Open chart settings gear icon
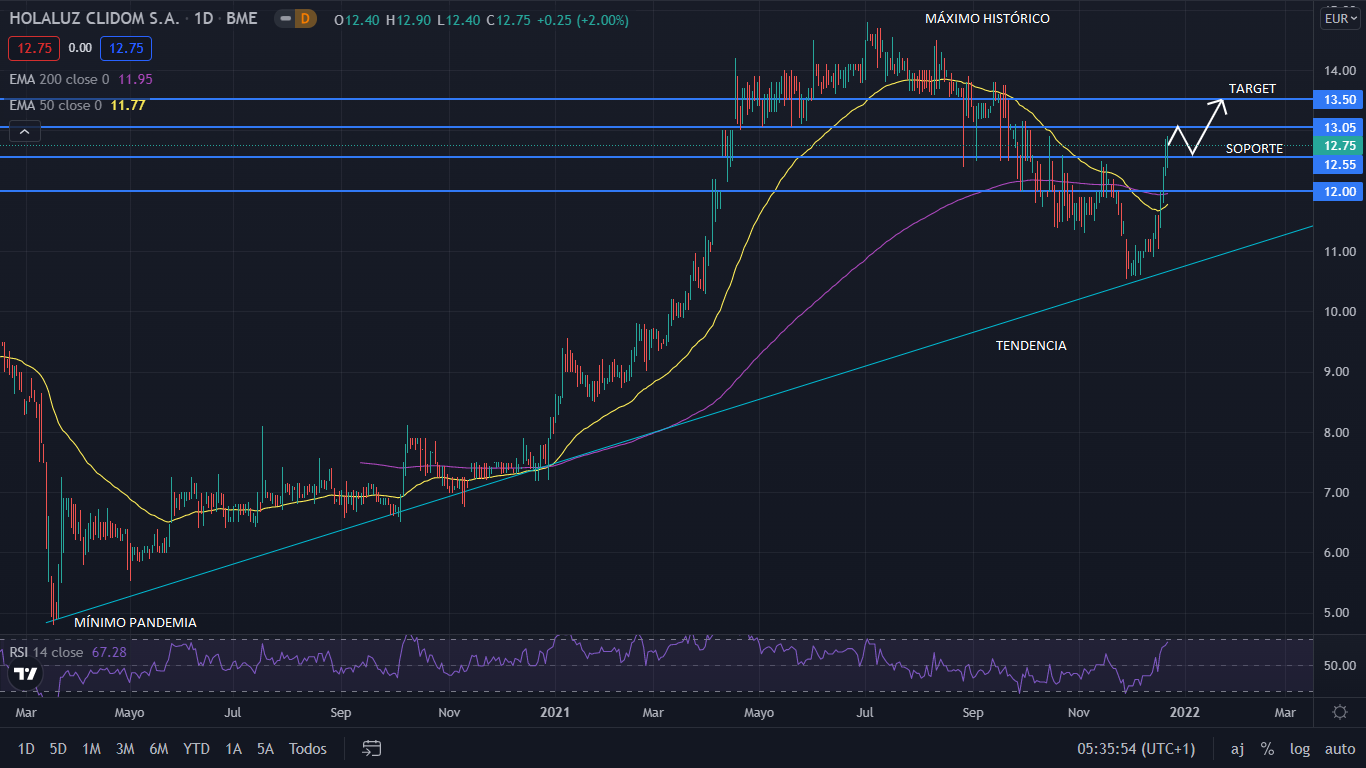Screen dimensions: 1366x768 click(1340, 712)
